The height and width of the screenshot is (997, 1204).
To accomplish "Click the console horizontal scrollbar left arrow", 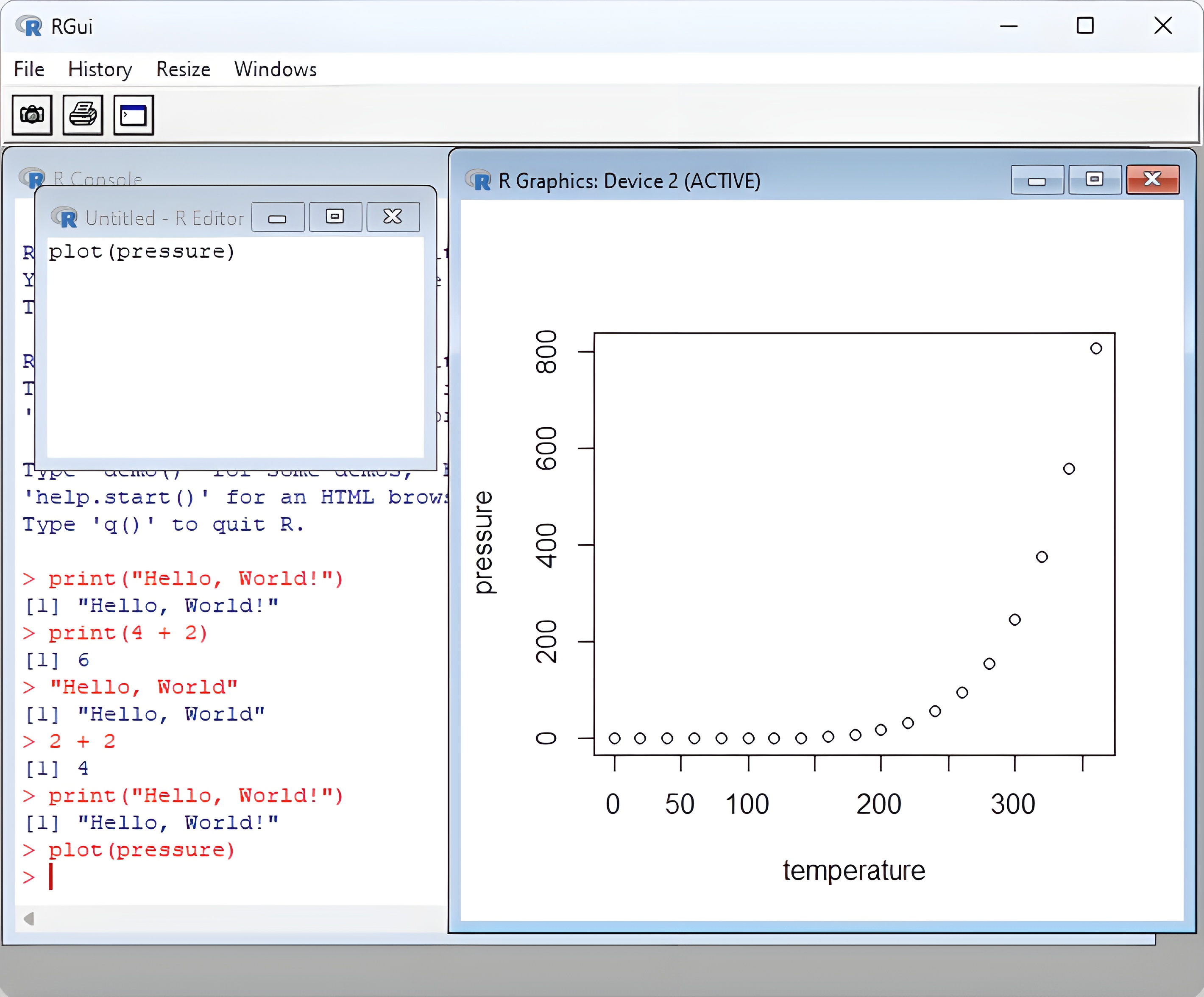I will 29,919.
